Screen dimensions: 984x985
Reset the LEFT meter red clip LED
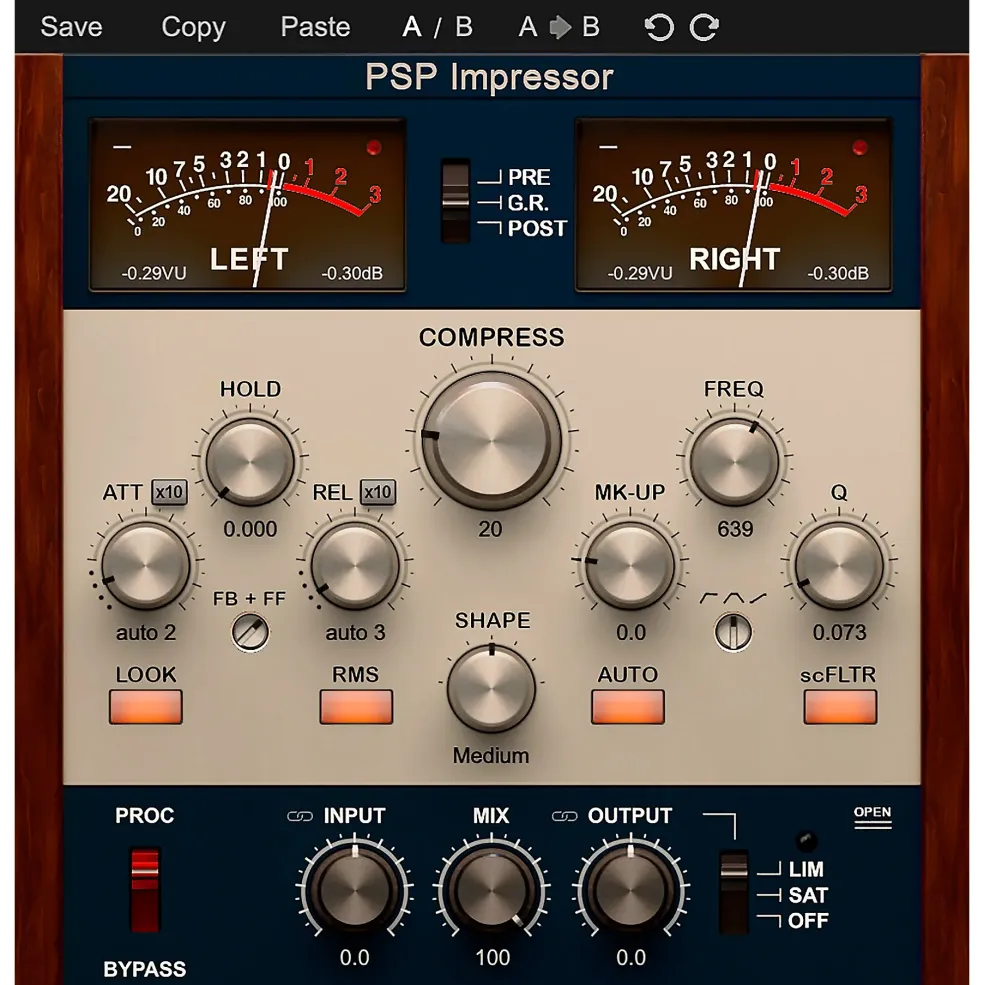pos(374,148)
